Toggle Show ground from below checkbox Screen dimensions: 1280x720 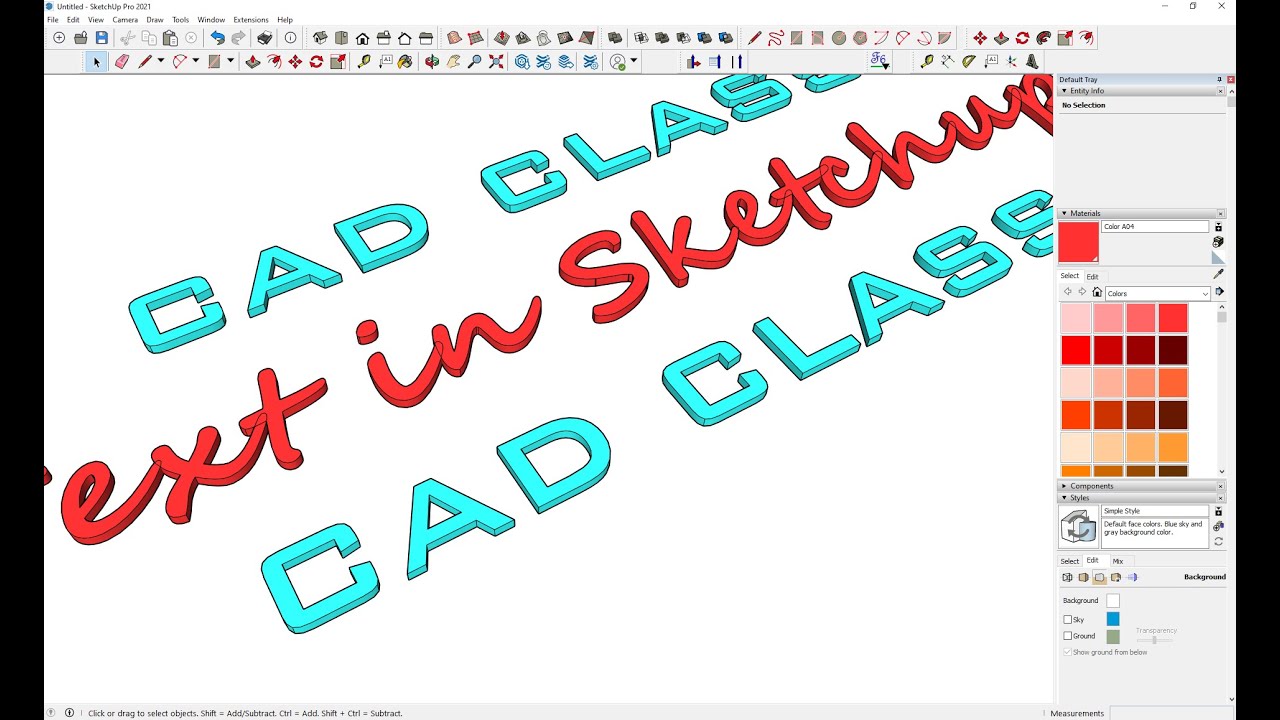[x=1067, y=652]
